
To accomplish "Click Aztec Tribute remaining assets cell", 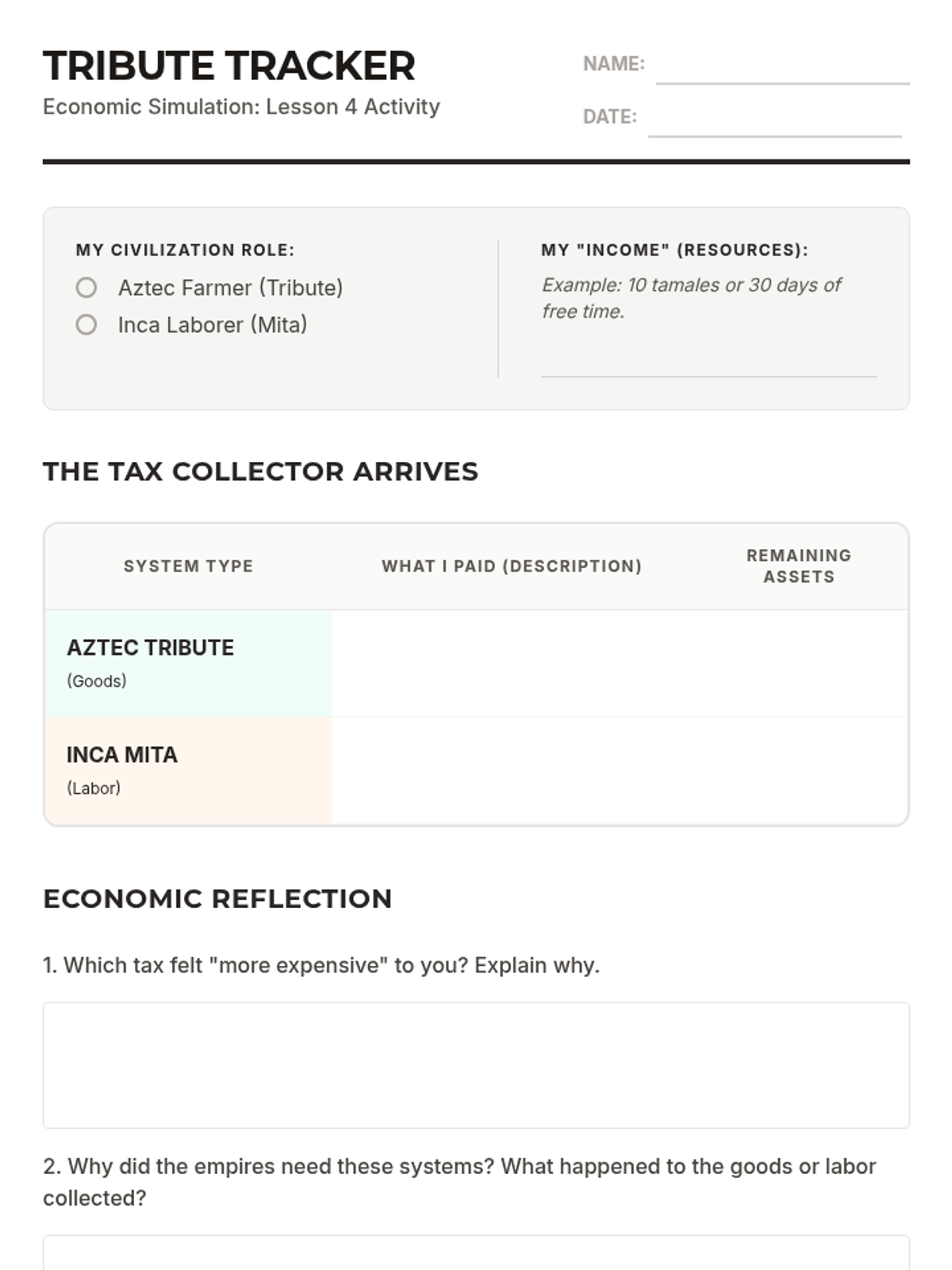I will 798,664.
